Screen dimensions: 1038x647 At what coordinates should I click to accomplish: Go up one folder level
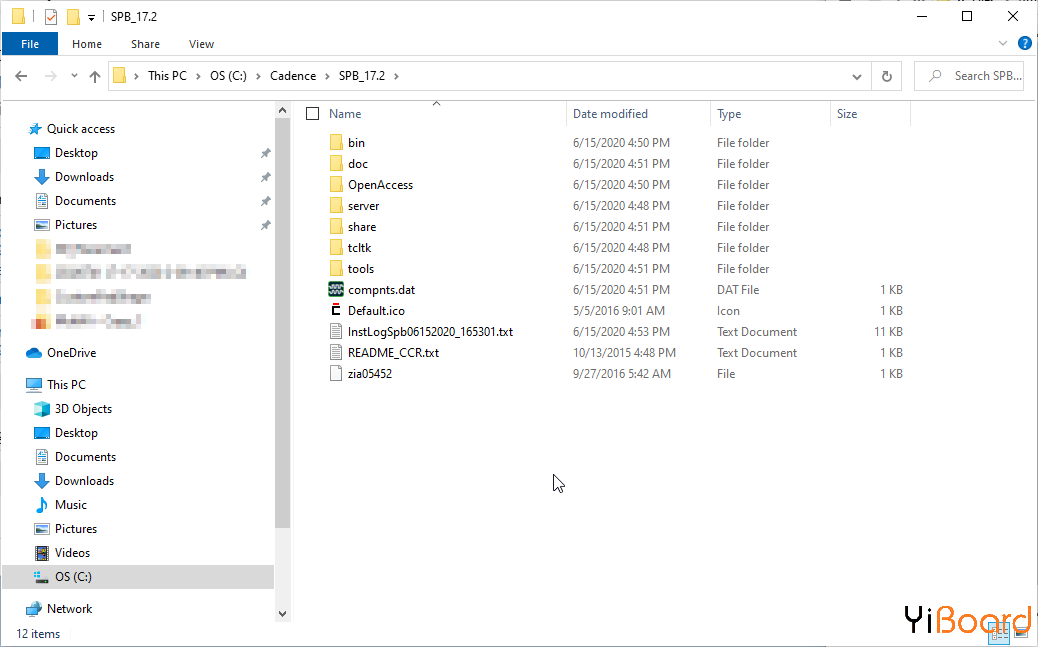95,76
